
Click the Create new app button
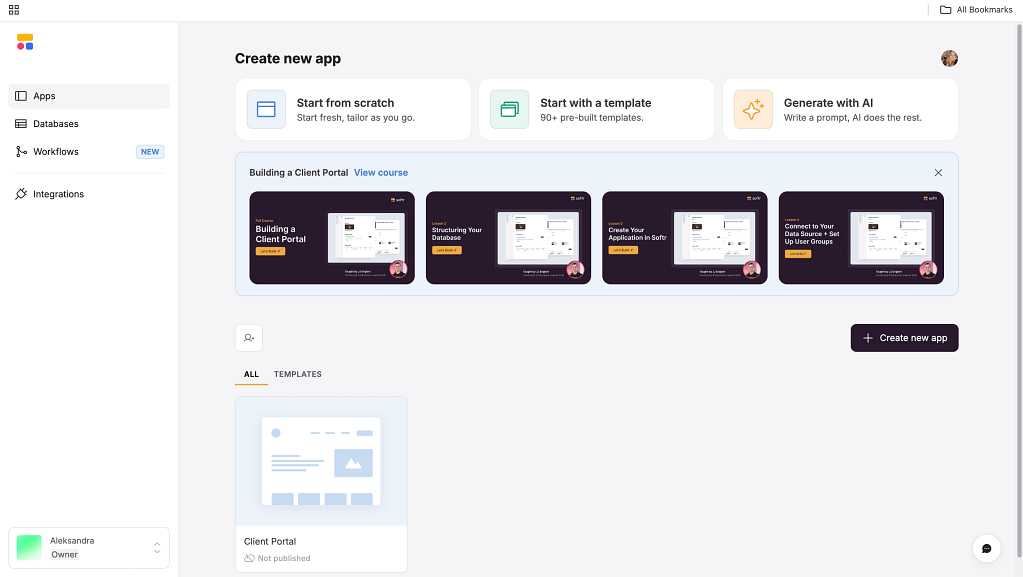(x=904, y=337)
